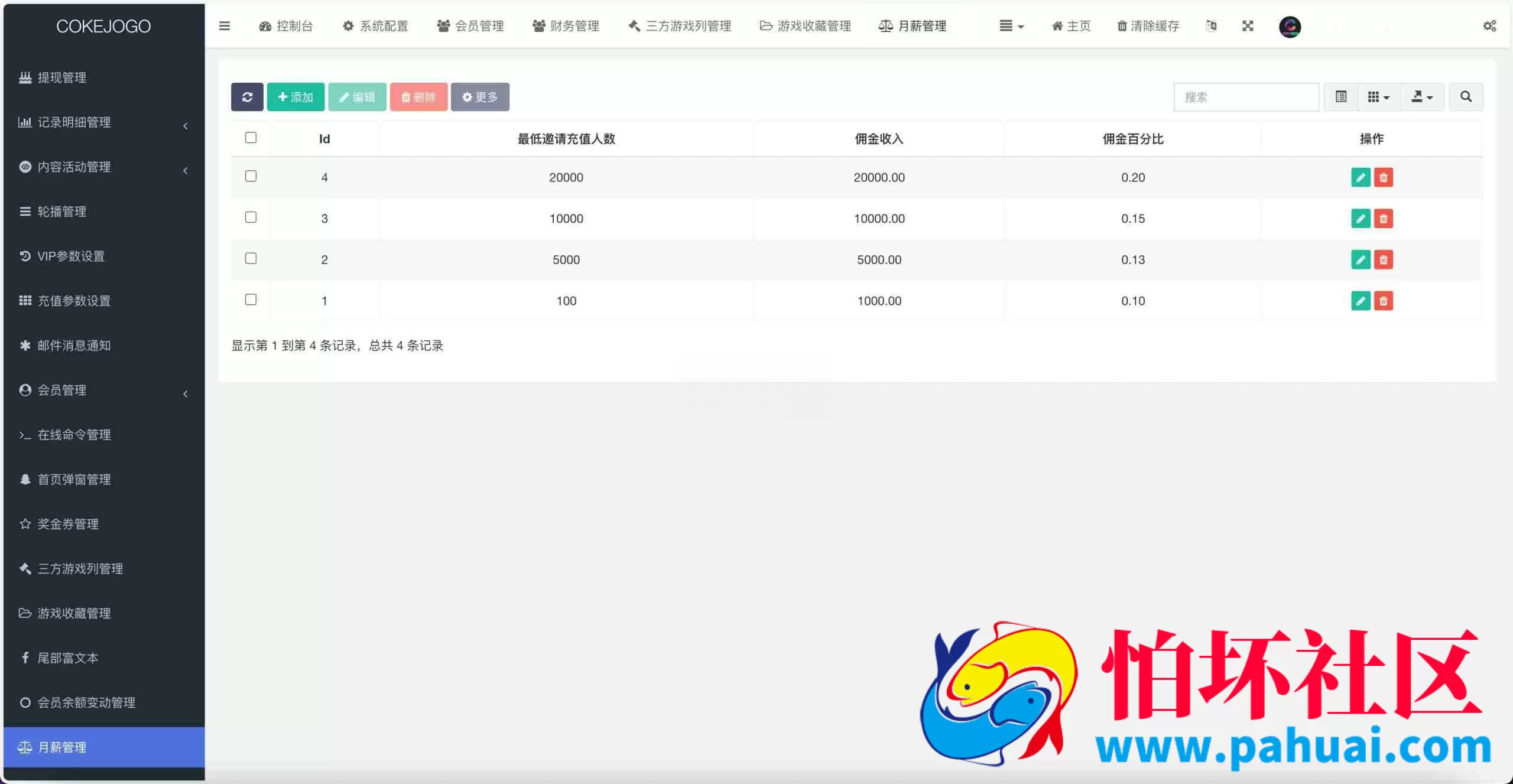Select 月薪管理 in the sidebar

pyautogui.click(x=104, y=747)
